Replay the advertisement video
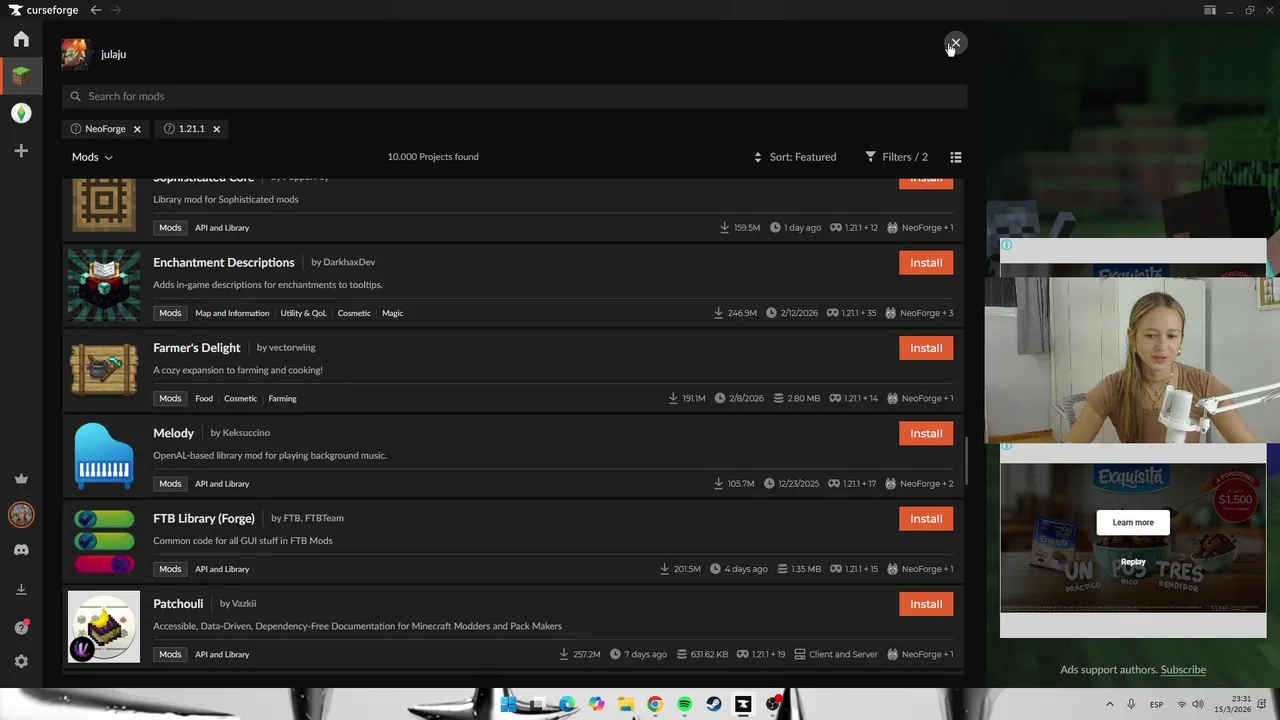 coord(1133,562)
